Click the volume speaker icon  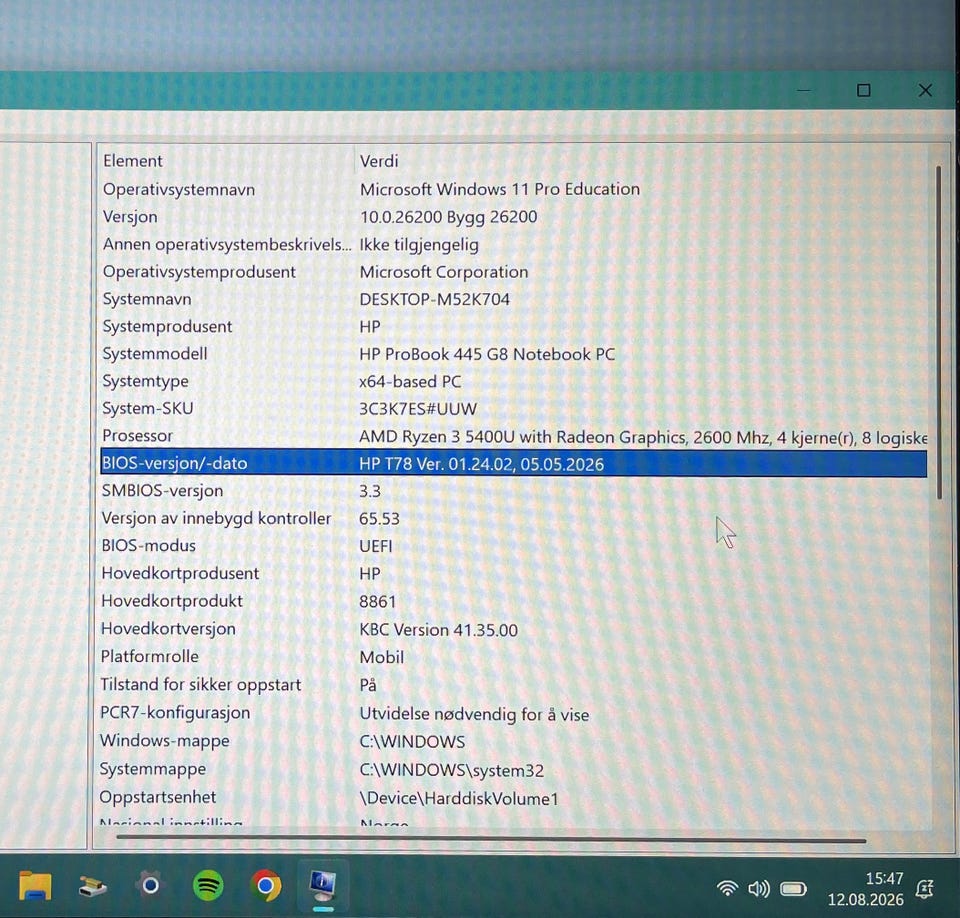[x=759, y=889]
